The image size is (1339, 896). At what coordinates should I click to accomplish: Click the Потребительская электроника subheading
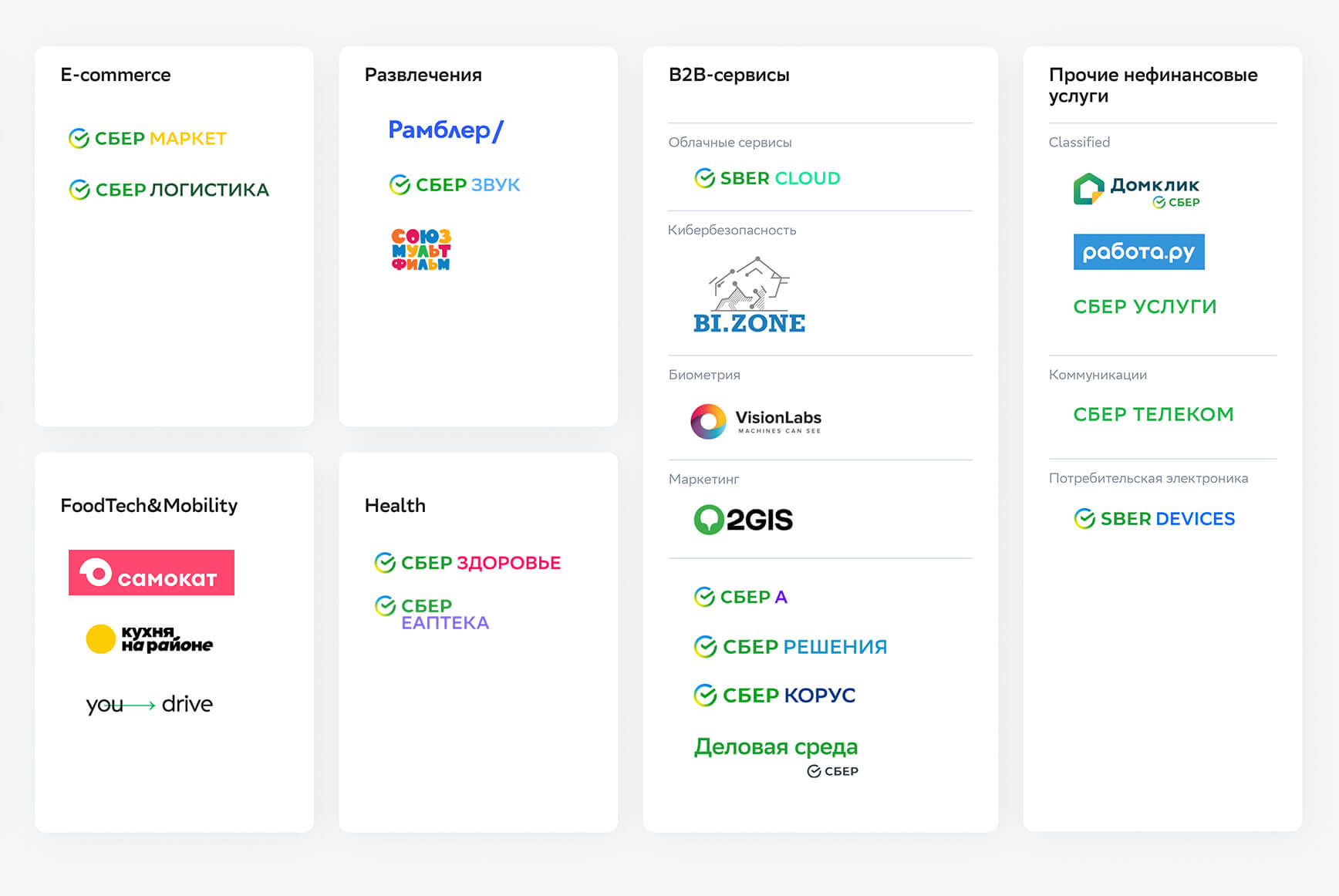tap(1148, 478)
